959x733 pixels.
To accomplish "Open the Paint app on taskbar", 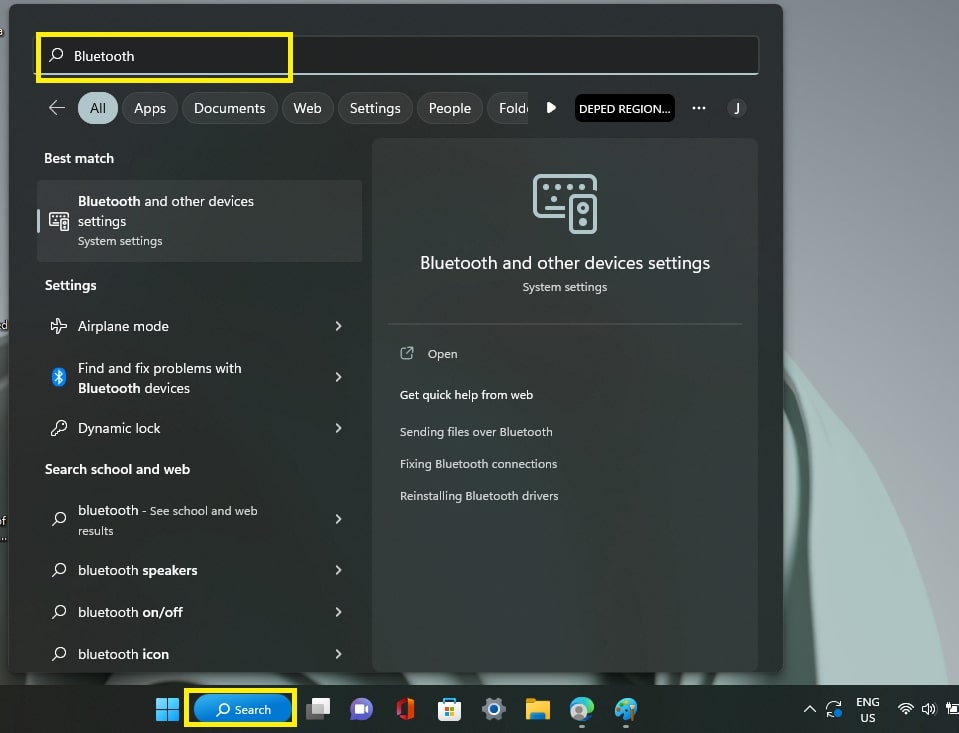I will 626,709.
